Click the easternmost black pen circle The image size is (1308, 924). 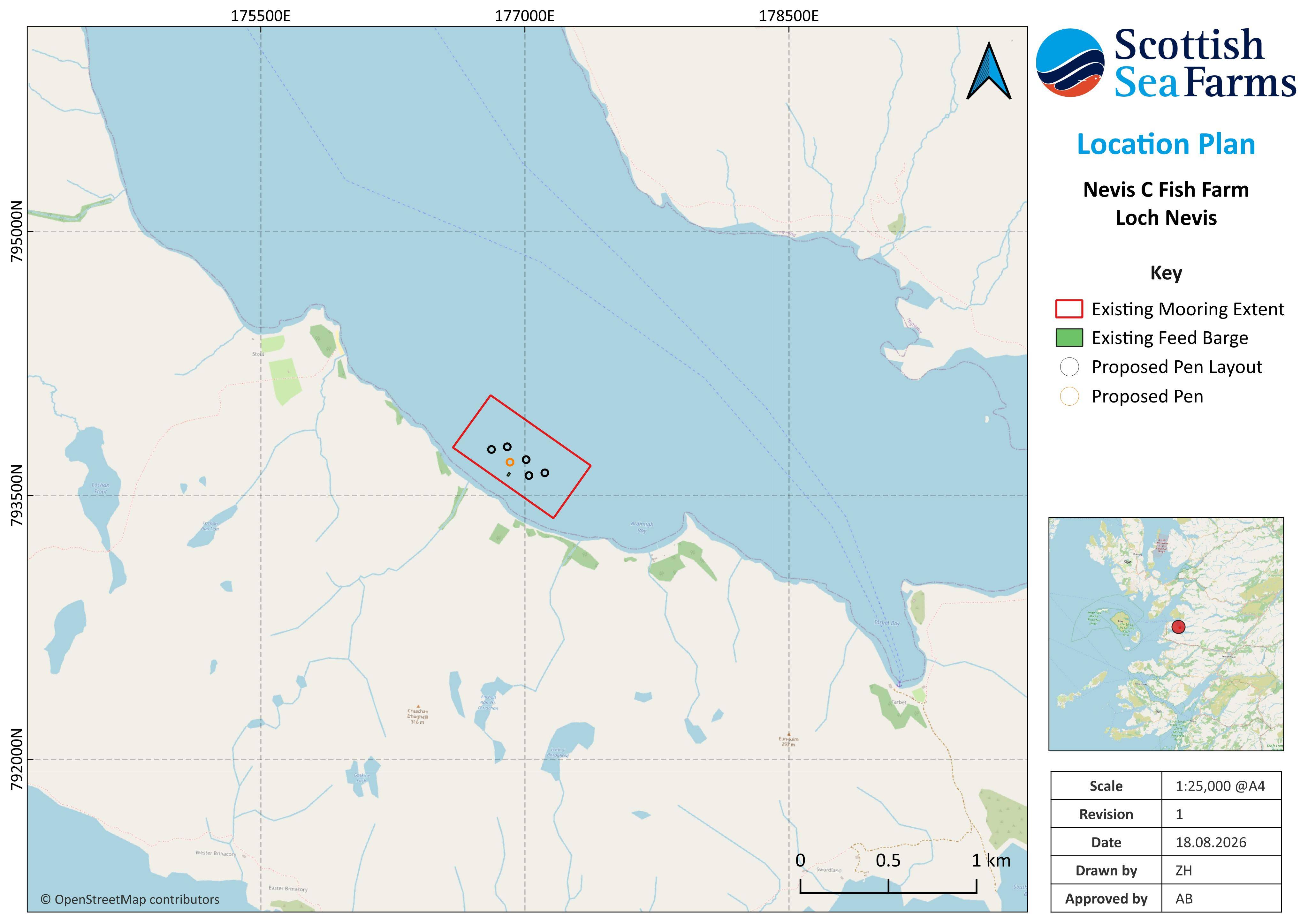click(x=544, y=473)
